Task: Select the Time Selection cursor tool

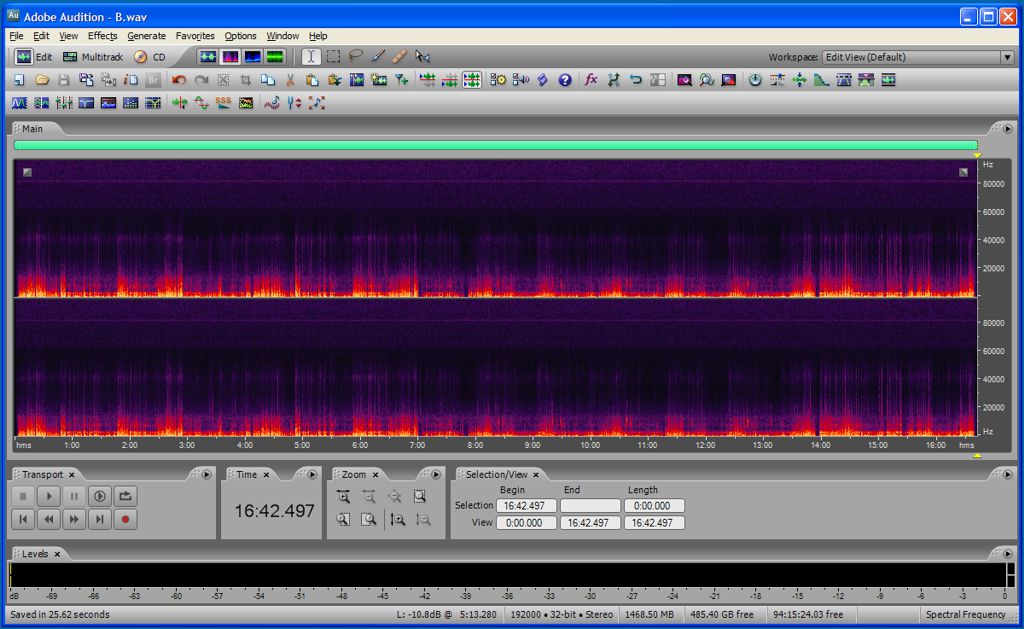Action: pyautogui.click(x=311, y=57)
